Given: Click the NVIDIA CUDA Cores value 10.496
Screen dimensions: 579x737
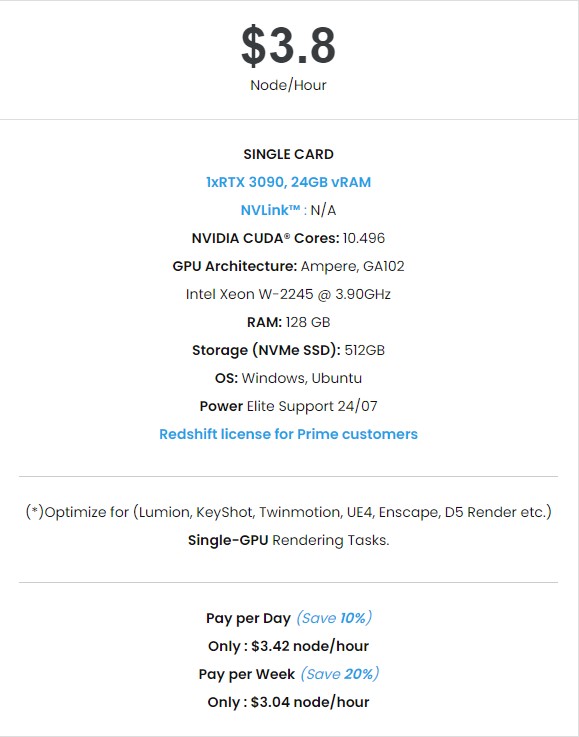Looking at the screenshot, I should pos(364,238).
